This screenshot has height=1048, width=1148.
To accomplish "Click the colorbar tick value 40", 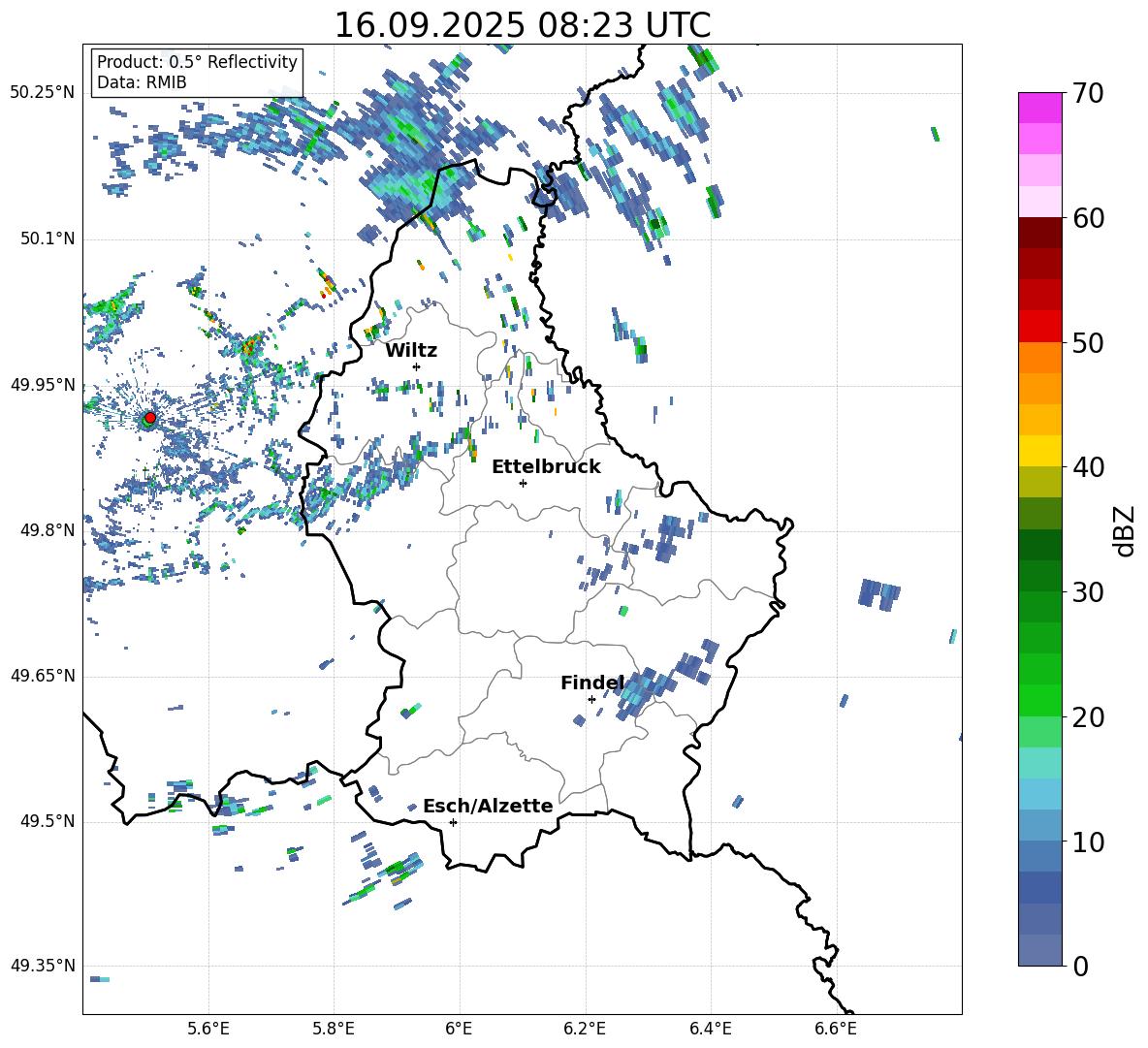I will tap(1089, 467).
